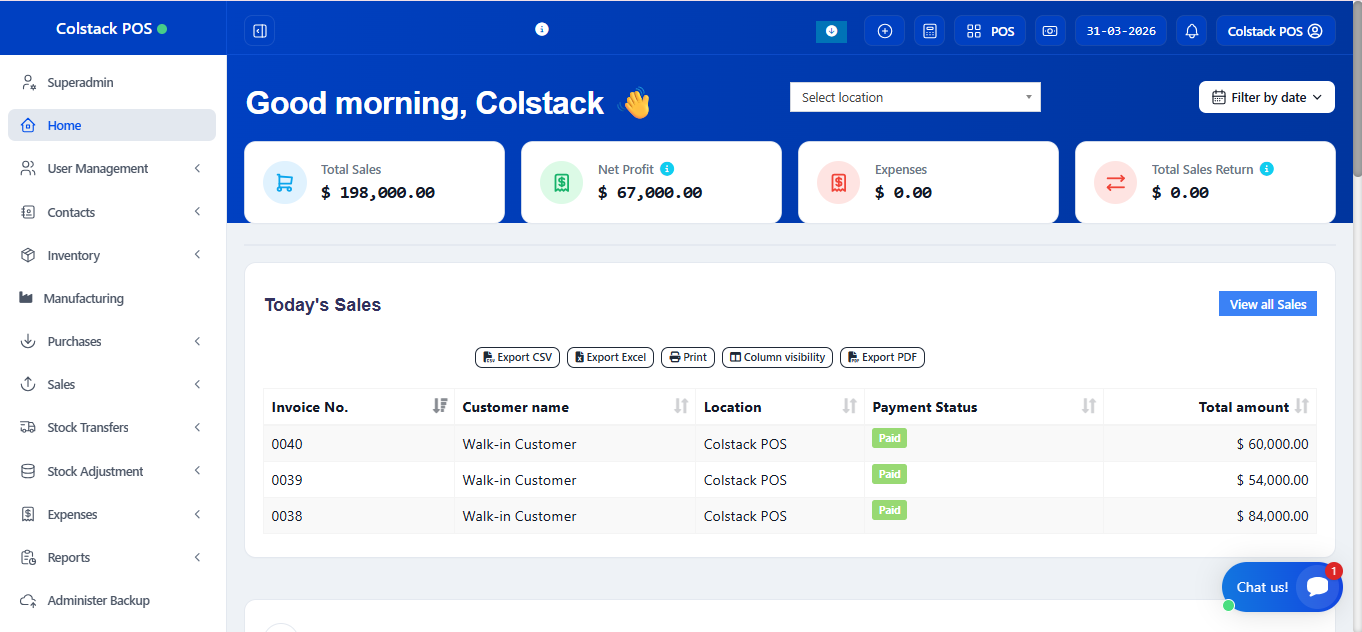
Task: Expand the User Management menu
Action: (111, 169)
